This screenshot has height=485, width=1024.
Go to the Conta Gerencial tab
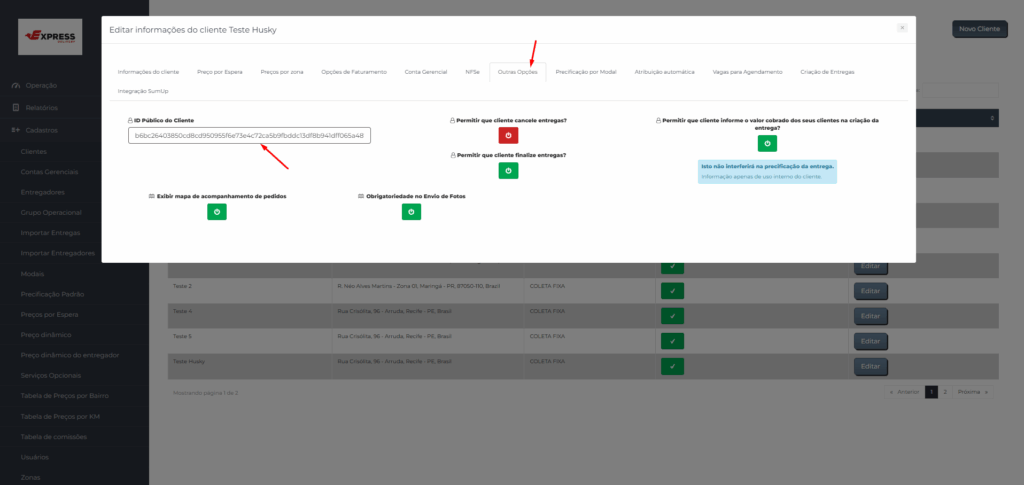pyautogui.click(x=426, y=72)
